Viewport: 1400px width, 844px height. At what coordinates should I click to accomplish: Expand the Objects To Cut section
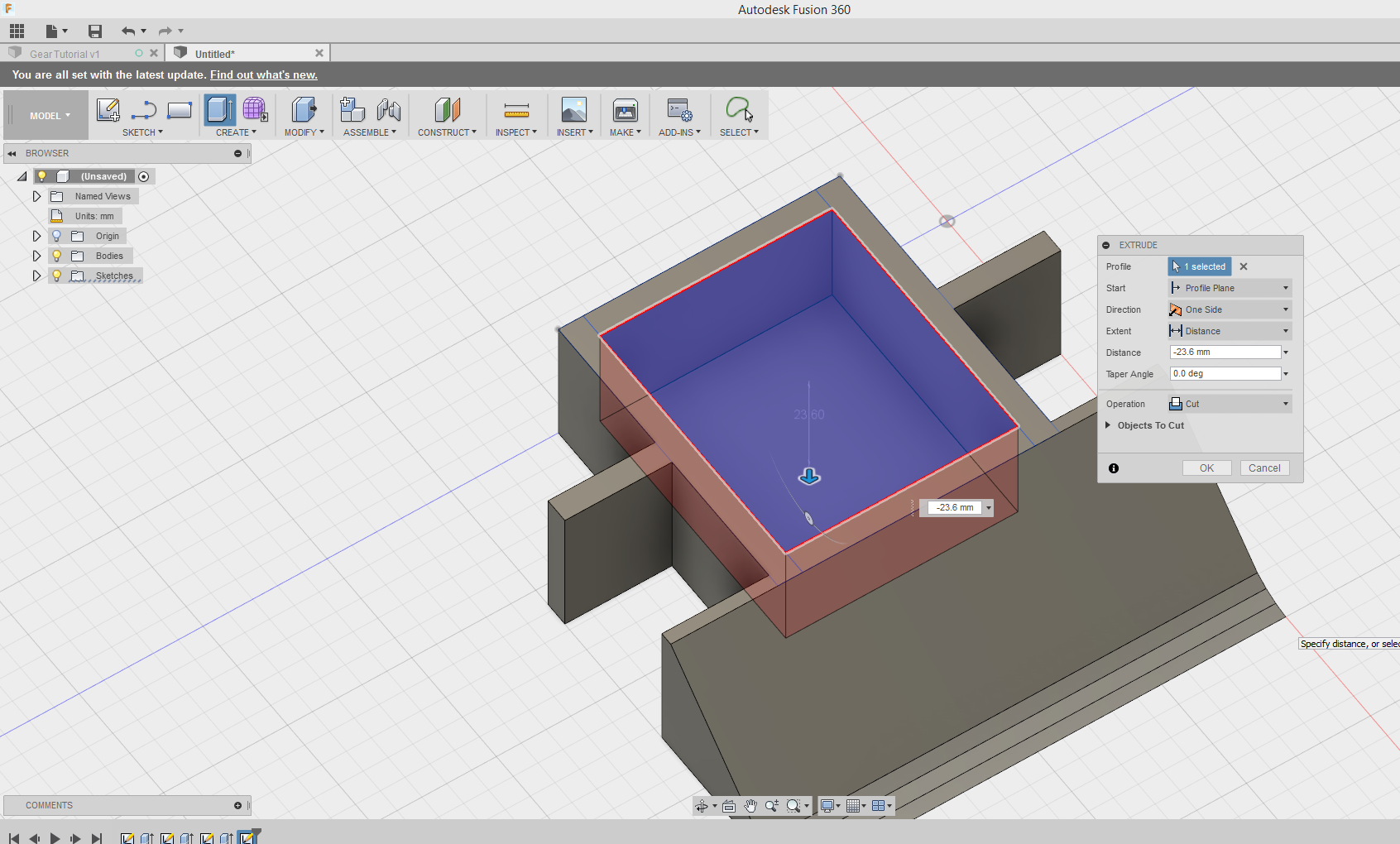coord(1109,425)
